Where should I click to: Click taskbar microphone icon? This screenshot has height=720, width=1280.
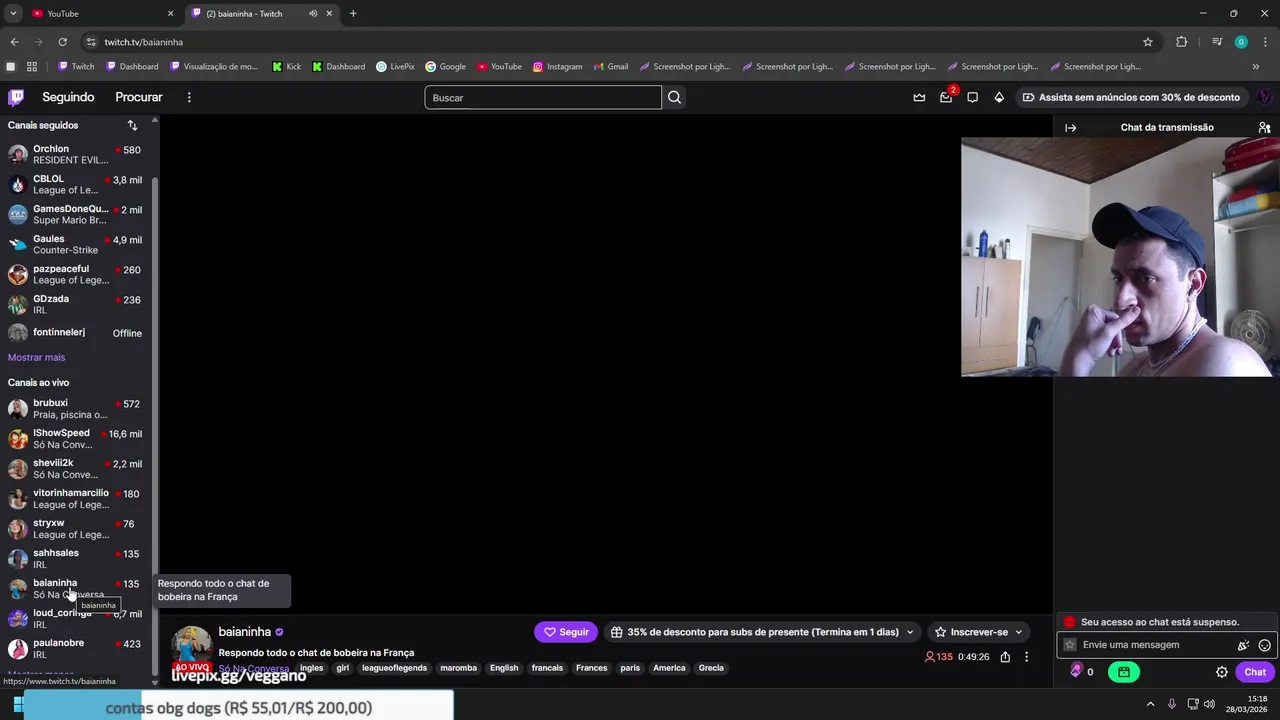pos(1171,704)
